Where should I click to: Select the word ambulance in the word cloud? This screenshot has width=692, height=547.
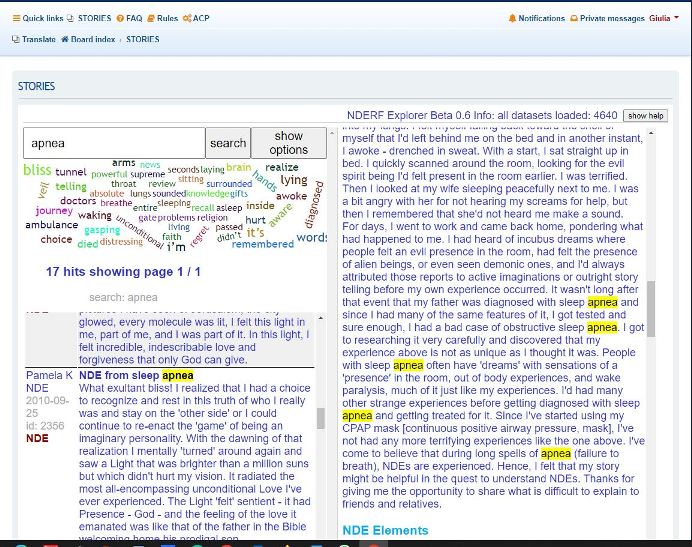[x=52, y=225]
